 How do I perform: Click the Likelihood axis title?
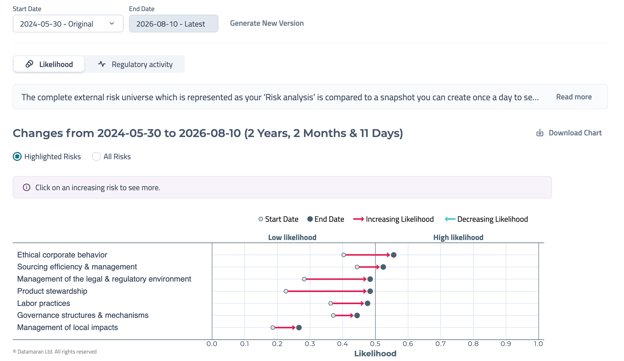point(375,353)
